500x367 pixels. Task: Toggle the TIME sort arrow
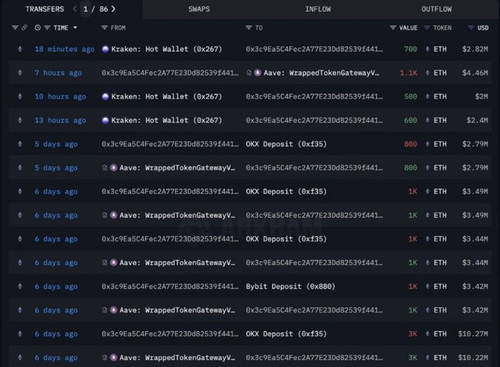point(75,28)
